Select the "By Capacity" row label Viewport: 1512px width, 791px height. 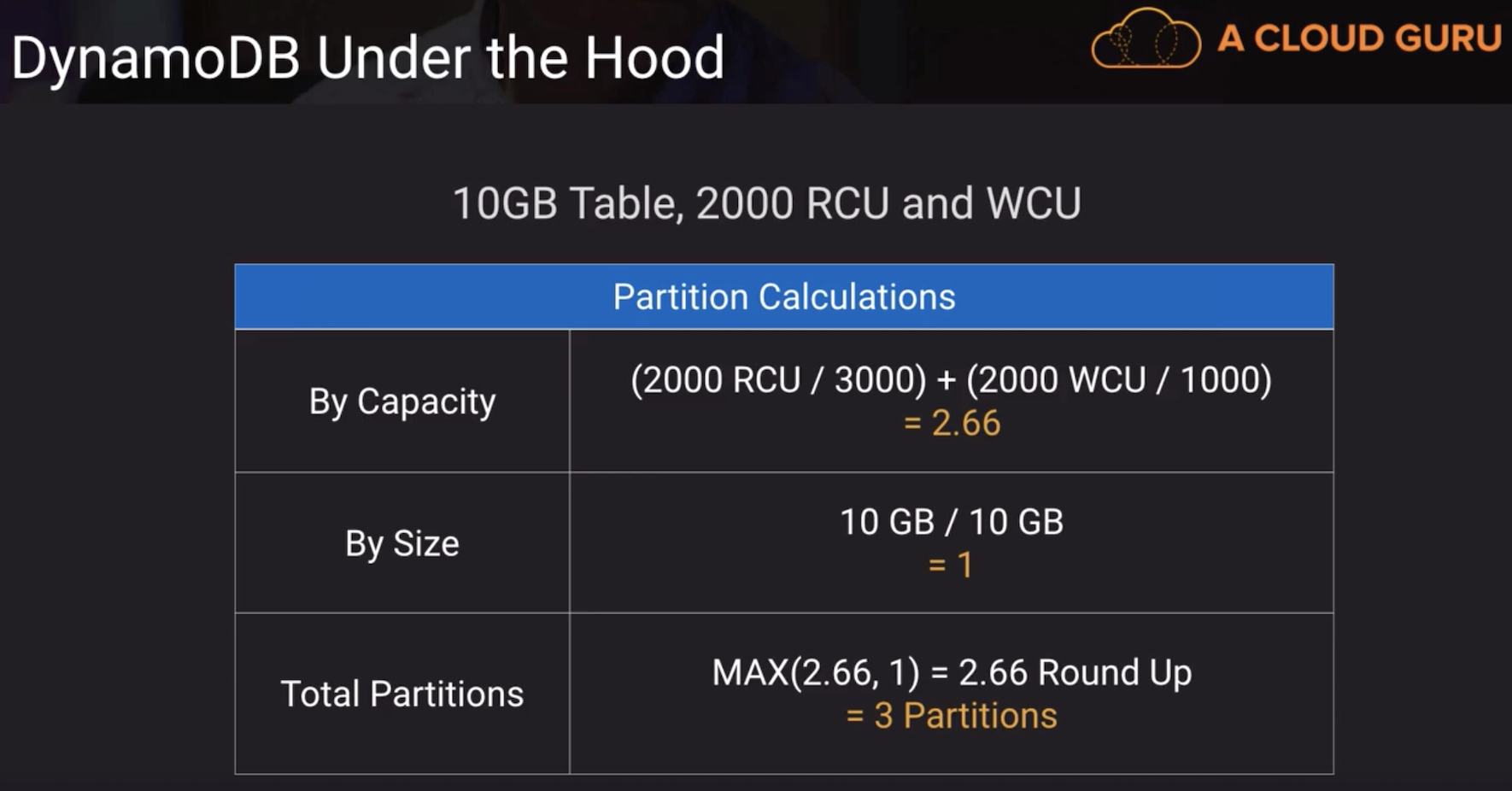[x=402, y=401]
